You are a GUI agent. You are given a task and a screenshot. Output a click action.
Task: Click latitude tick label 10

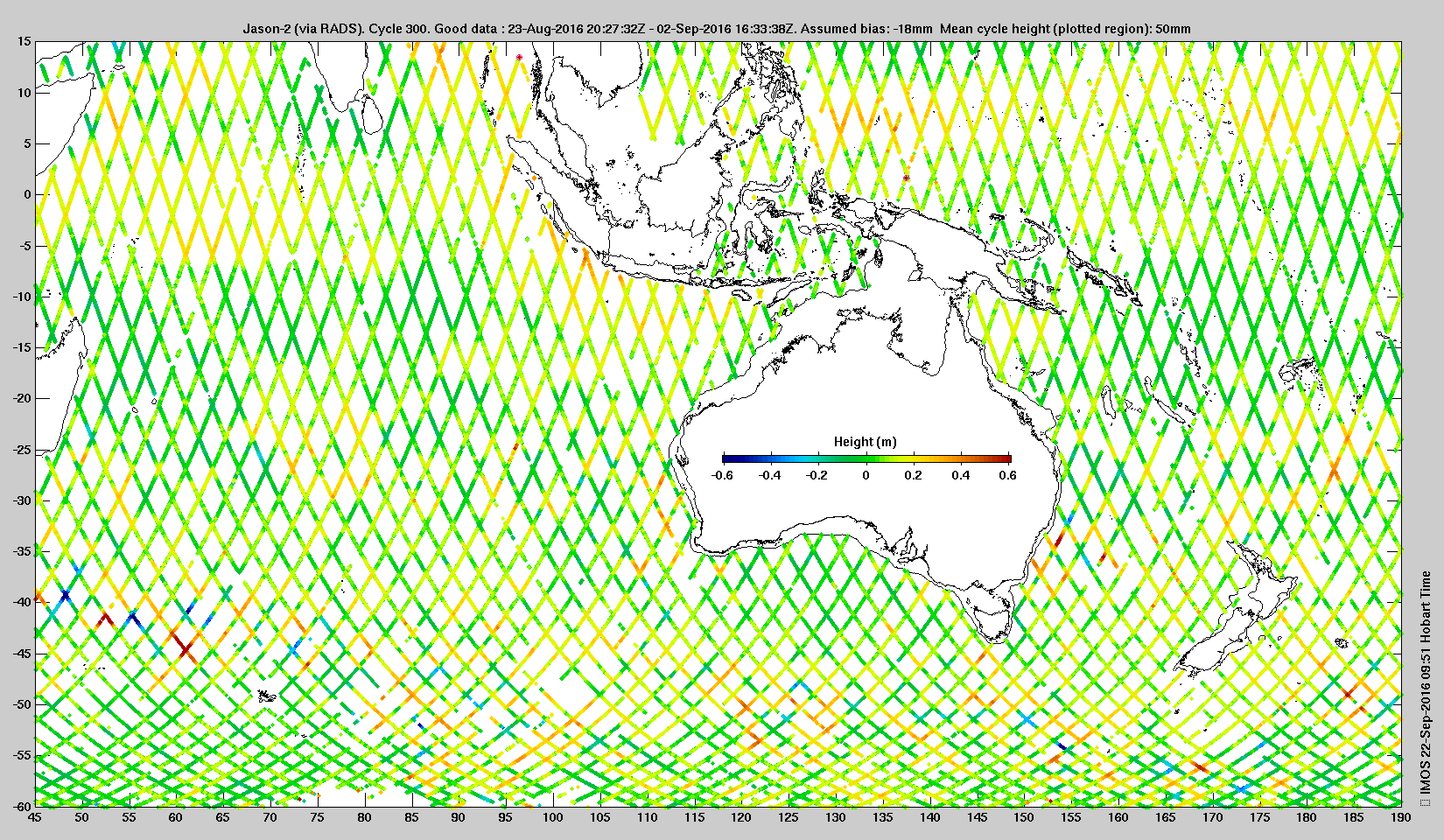[x=24, y=92]
